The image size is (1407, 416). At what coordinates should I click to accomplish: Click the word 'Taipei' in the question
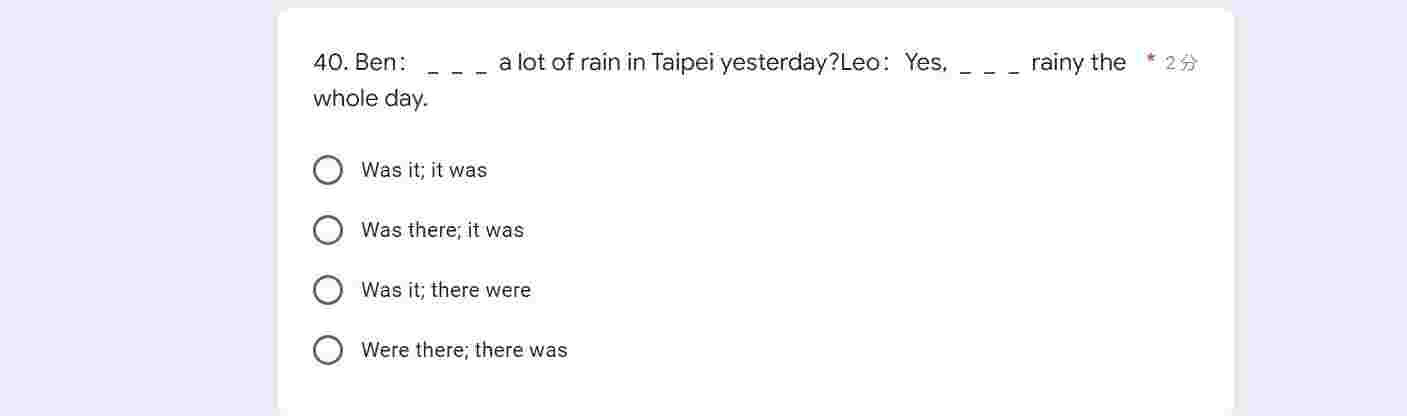pyautogui.click(x=683, y=63)
